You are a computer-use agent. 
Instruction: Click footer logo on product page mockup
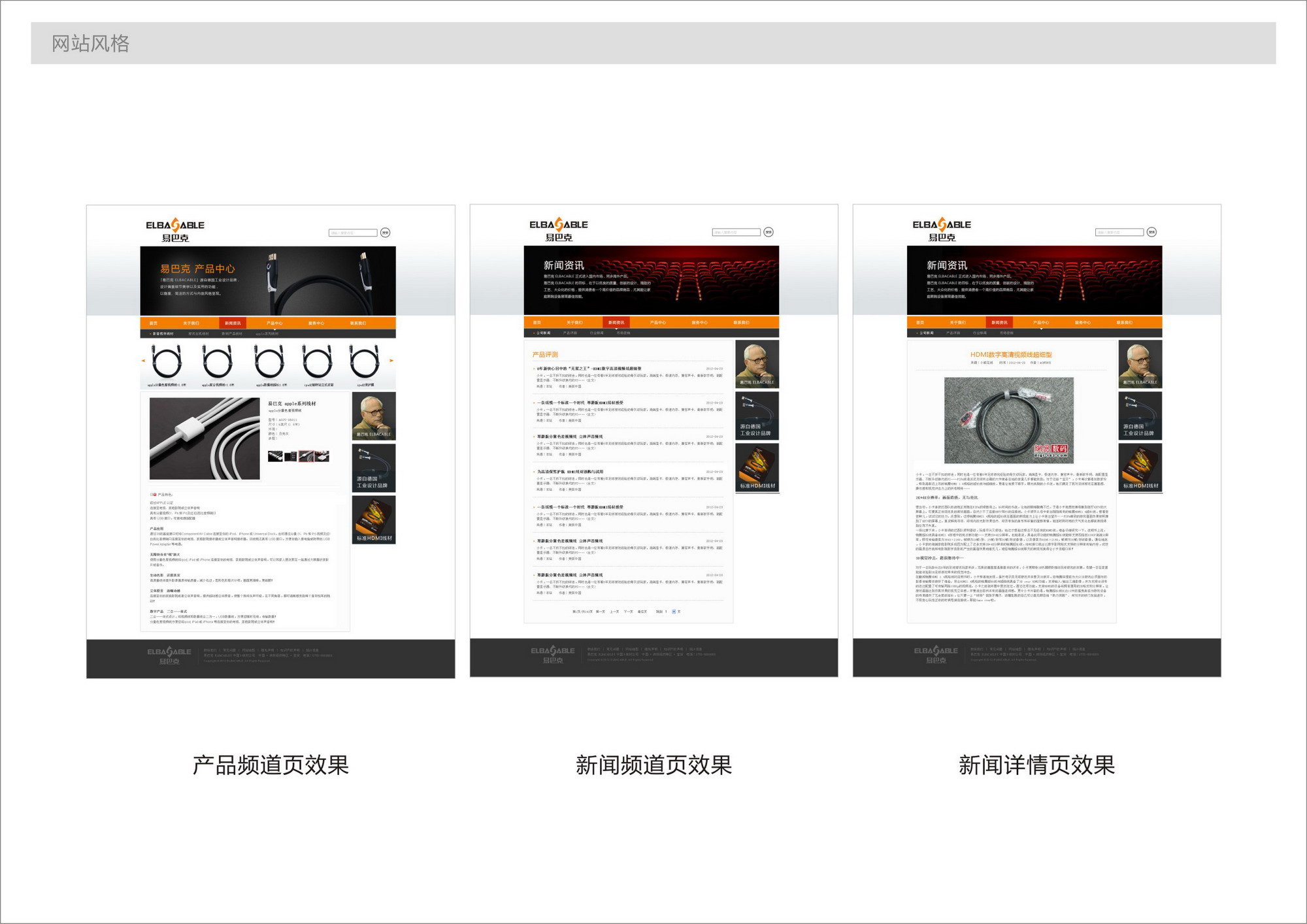[169, 656]
